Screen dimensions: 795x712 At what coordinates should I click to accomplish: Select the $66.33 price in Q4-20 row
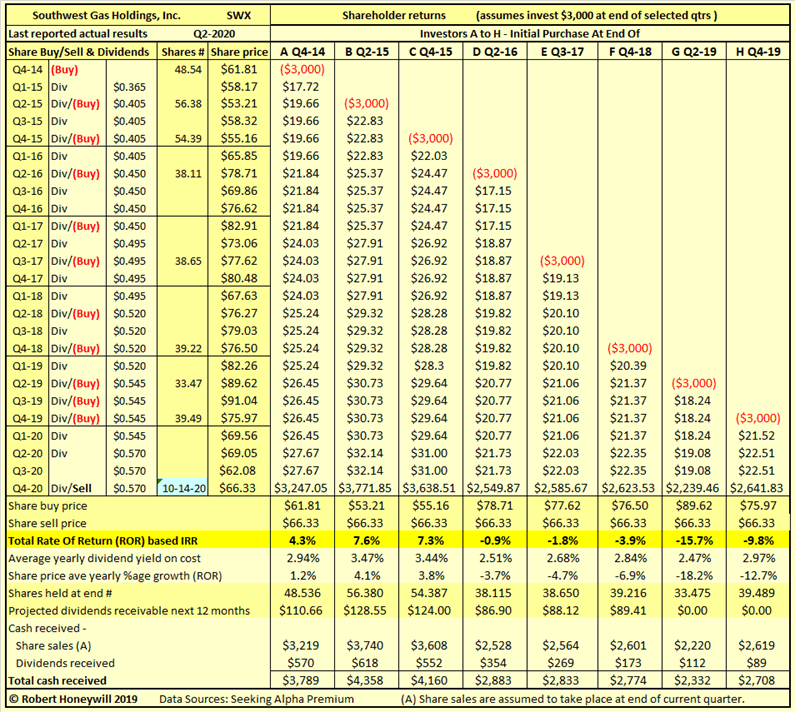point(239,488)
